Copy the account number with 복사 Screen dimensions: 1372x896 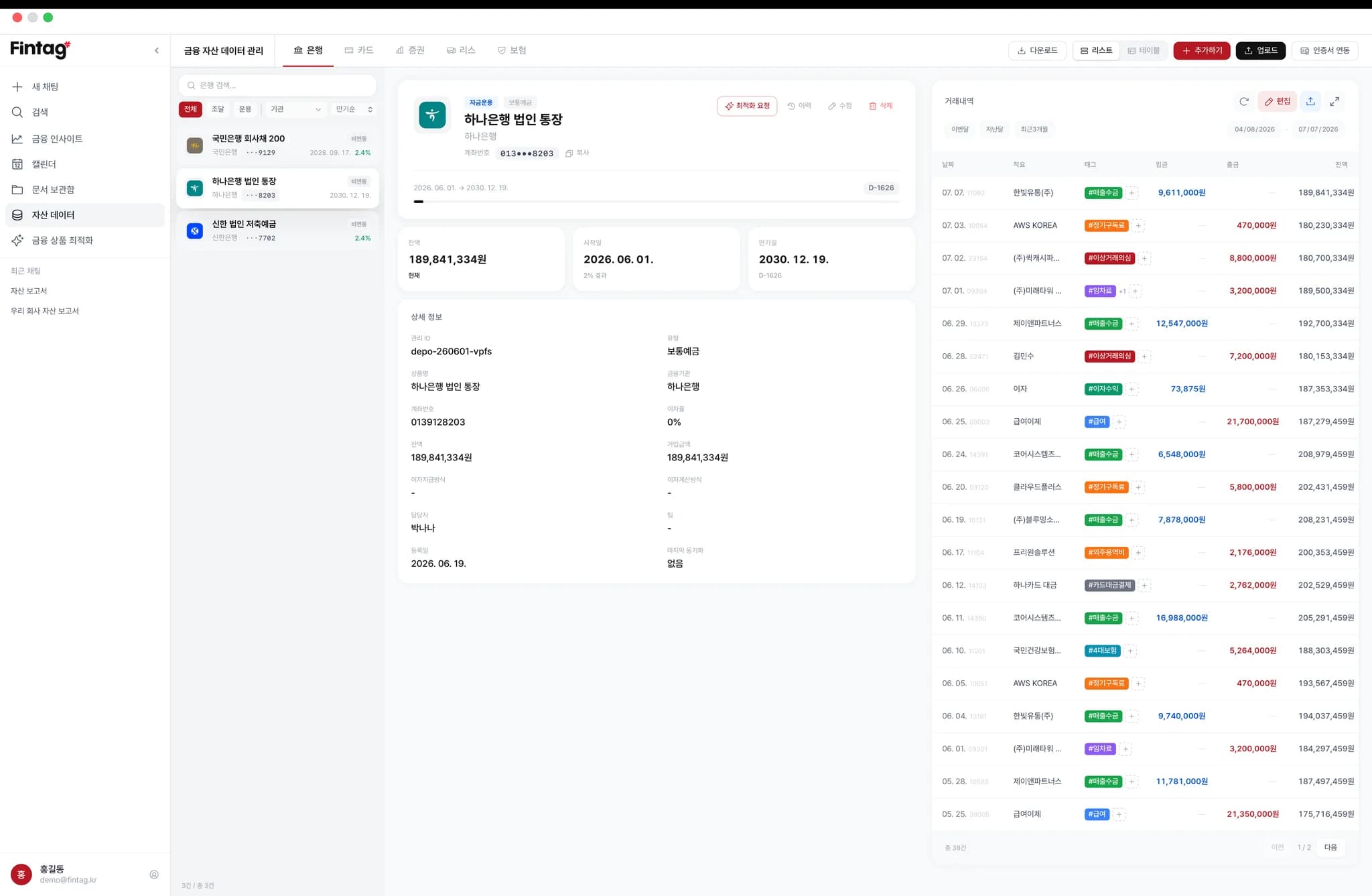577,153
